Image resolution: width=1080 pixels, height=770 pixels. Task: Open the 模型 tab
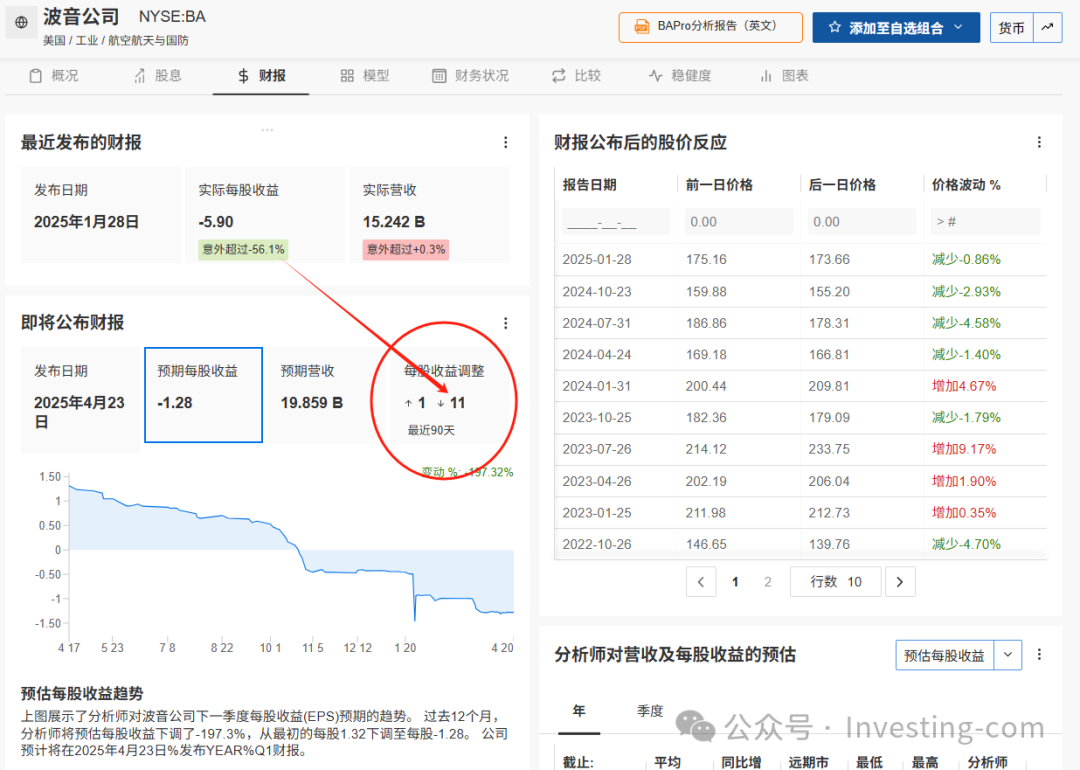(365, 76)
